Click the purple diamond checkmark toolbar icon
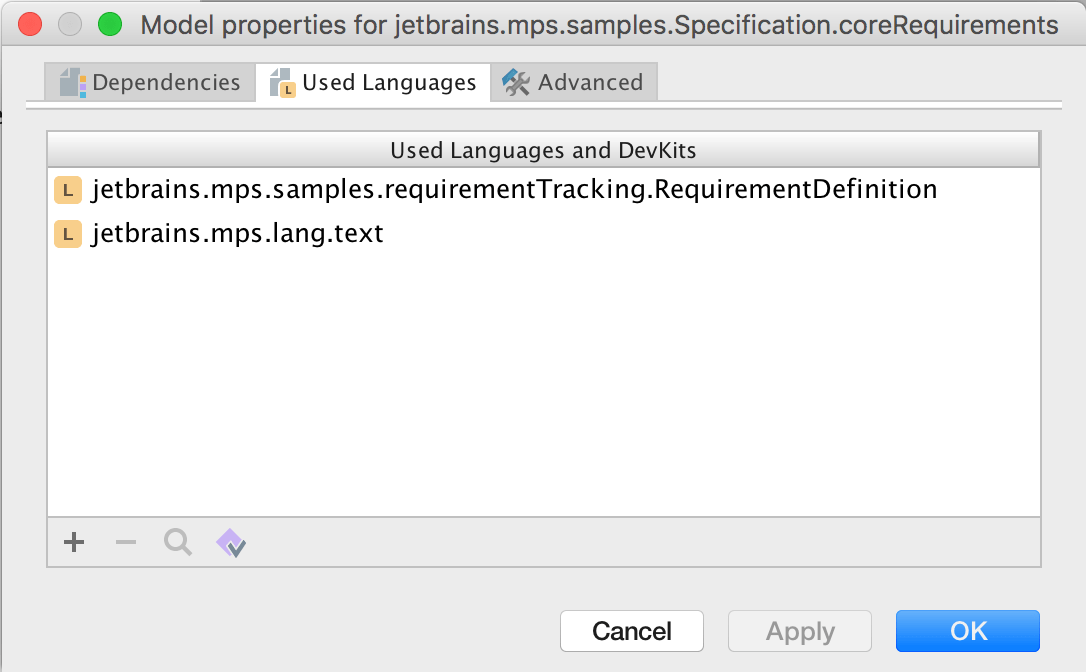Image resolution: width=1086 pixels, height=672 pixels. pyautogui.click(x=231, y=543)
